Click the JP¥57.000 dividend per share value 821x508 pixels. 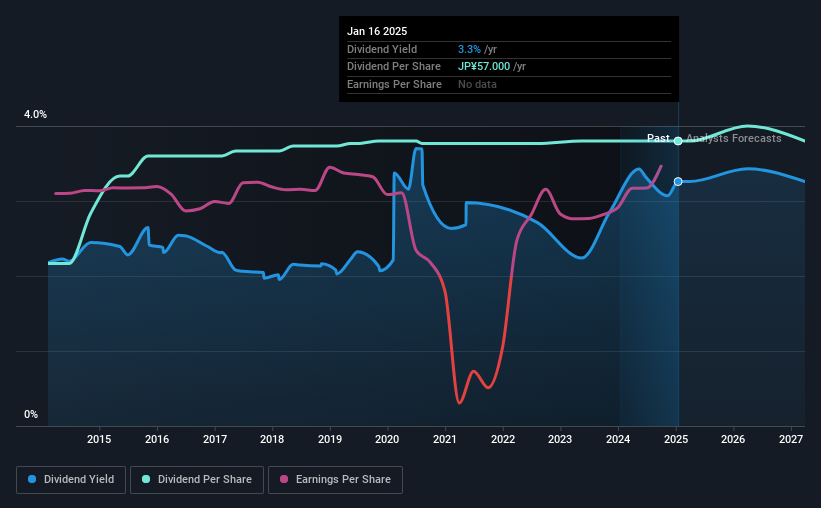(x=484, y=67)
